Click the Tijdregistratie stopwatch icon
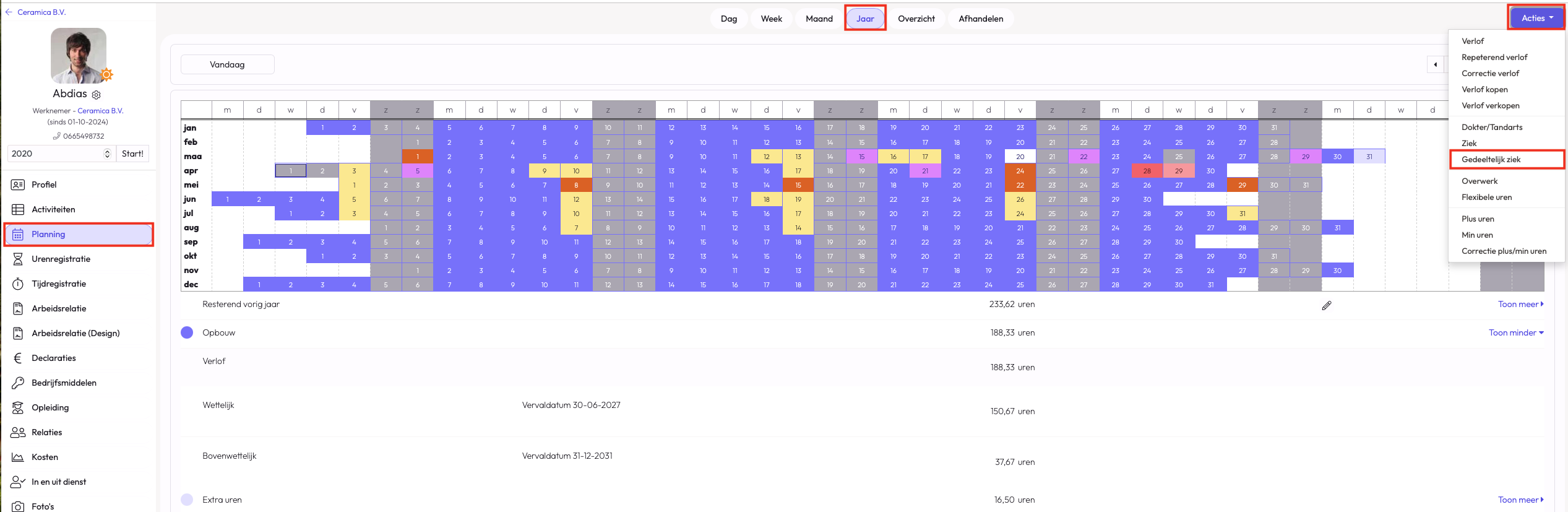The width and height of the screenshot is (1568, 512). 18,284
